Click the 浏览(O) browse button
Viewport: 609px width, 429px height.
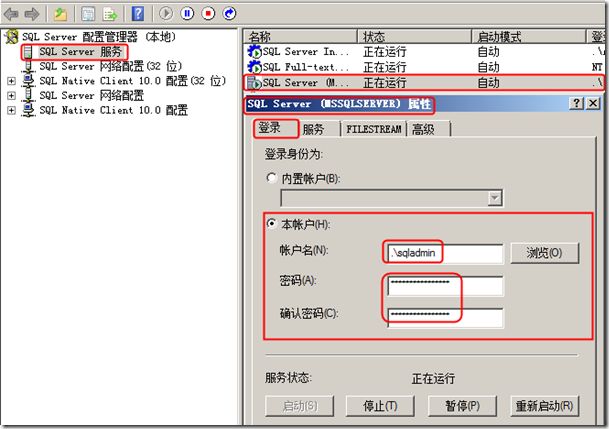coord(545,253)
